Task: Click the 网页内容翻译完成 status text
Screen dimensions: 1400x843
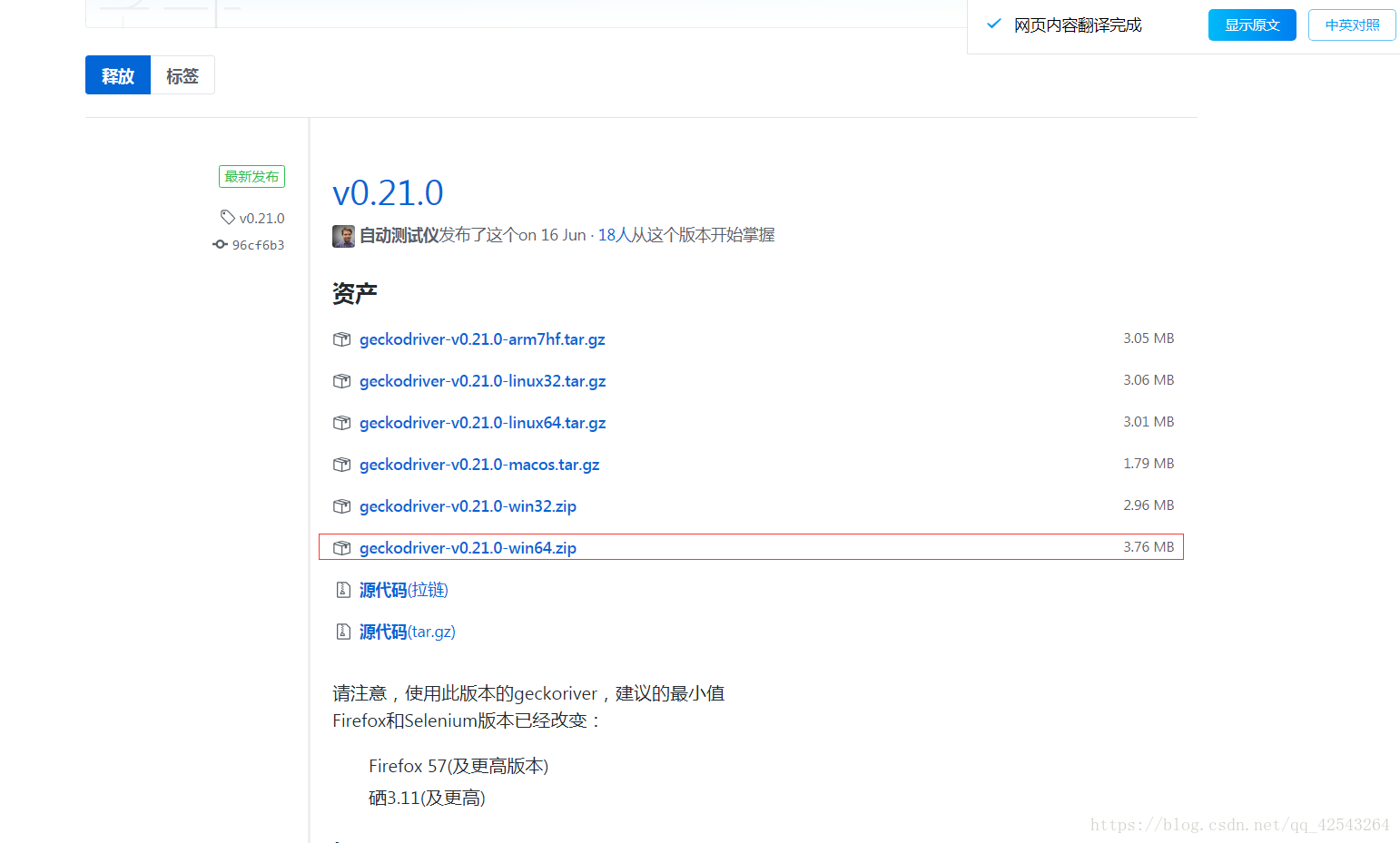Action: tap(1078, 25)
